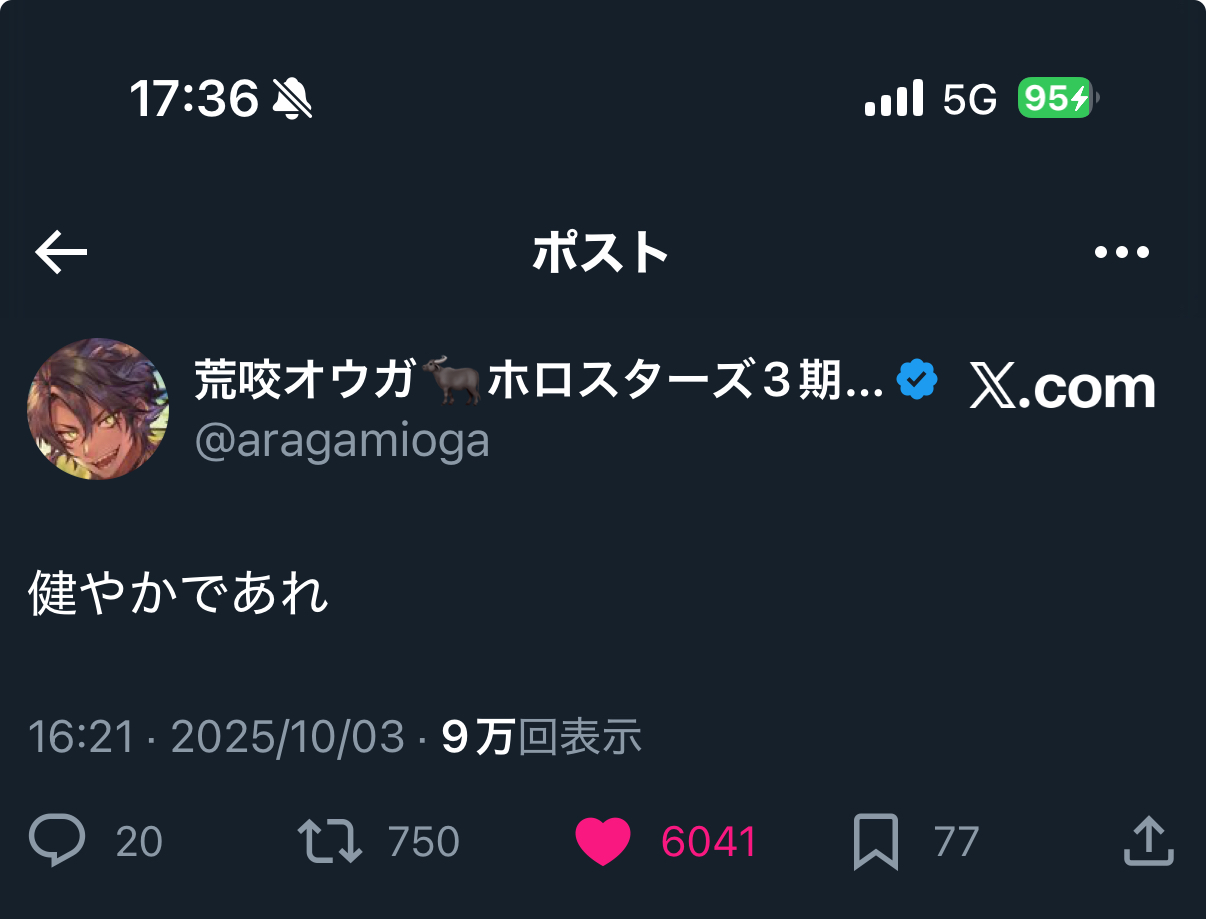Tap the X.com logo
This screenshot has height=919, width=1206.
tap(1062, 386)
